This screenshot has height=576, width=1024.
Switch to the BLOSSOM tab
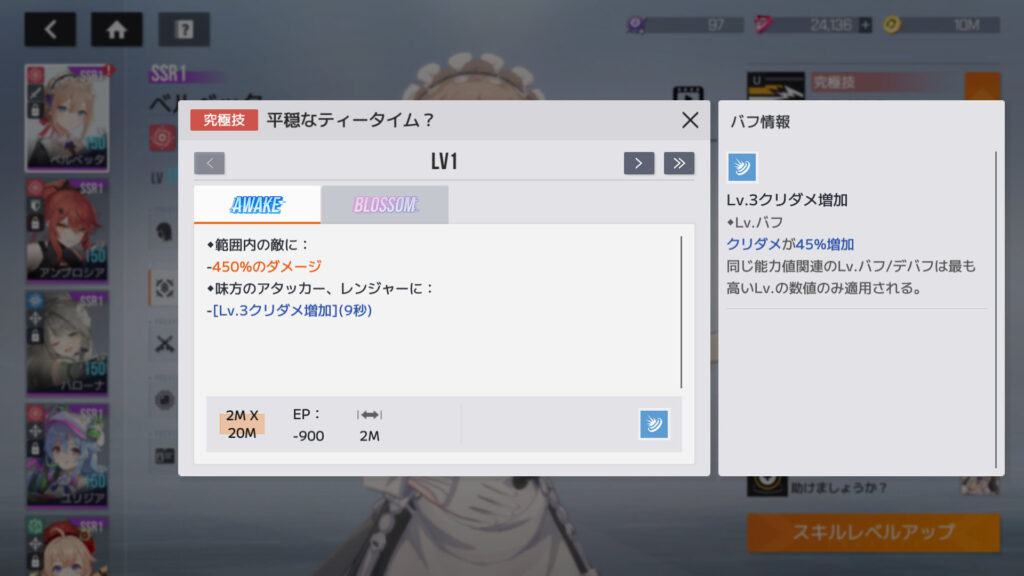pos(385,205)
